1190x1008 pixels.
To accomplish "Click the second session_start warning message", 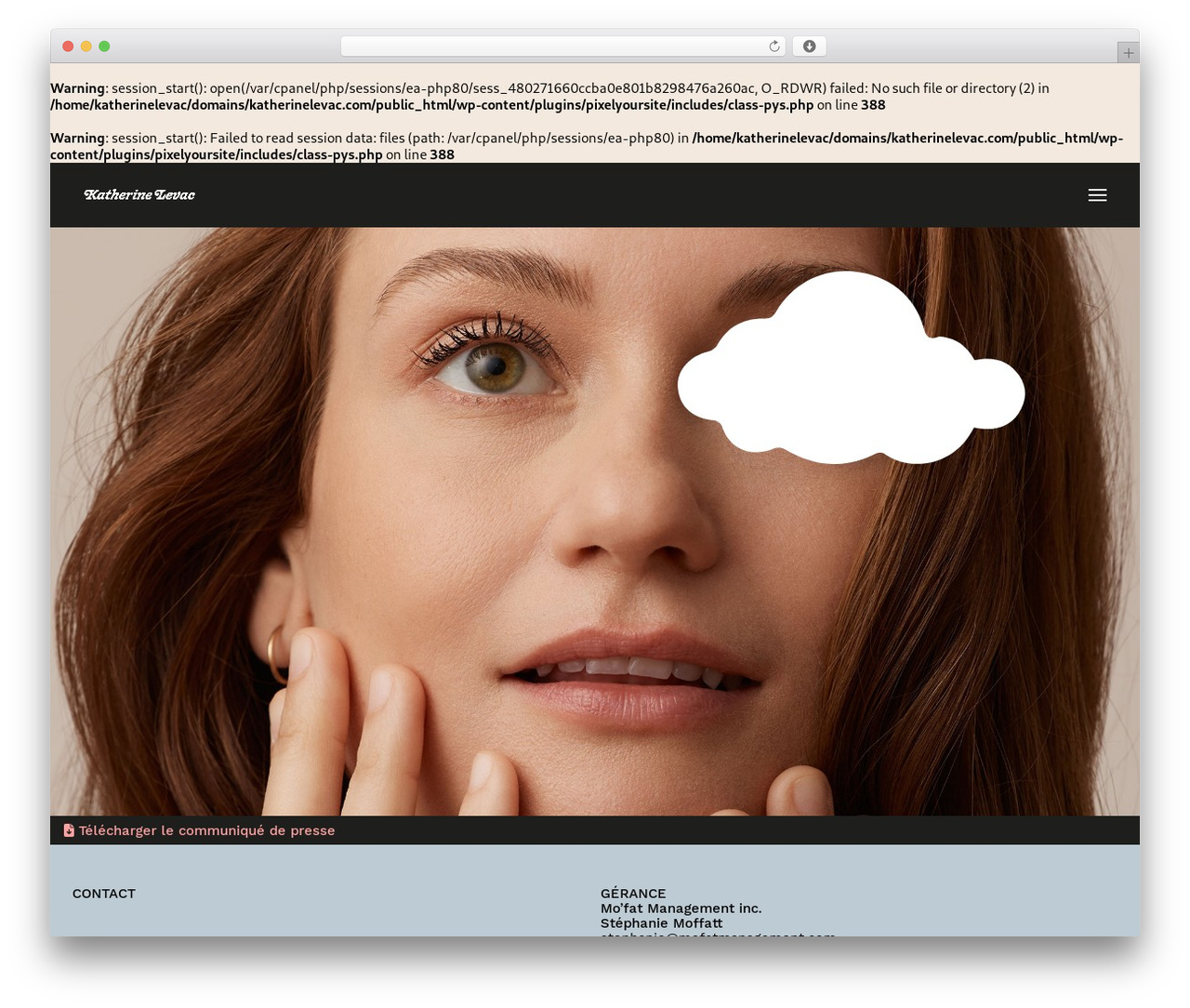I will [587, 146].
